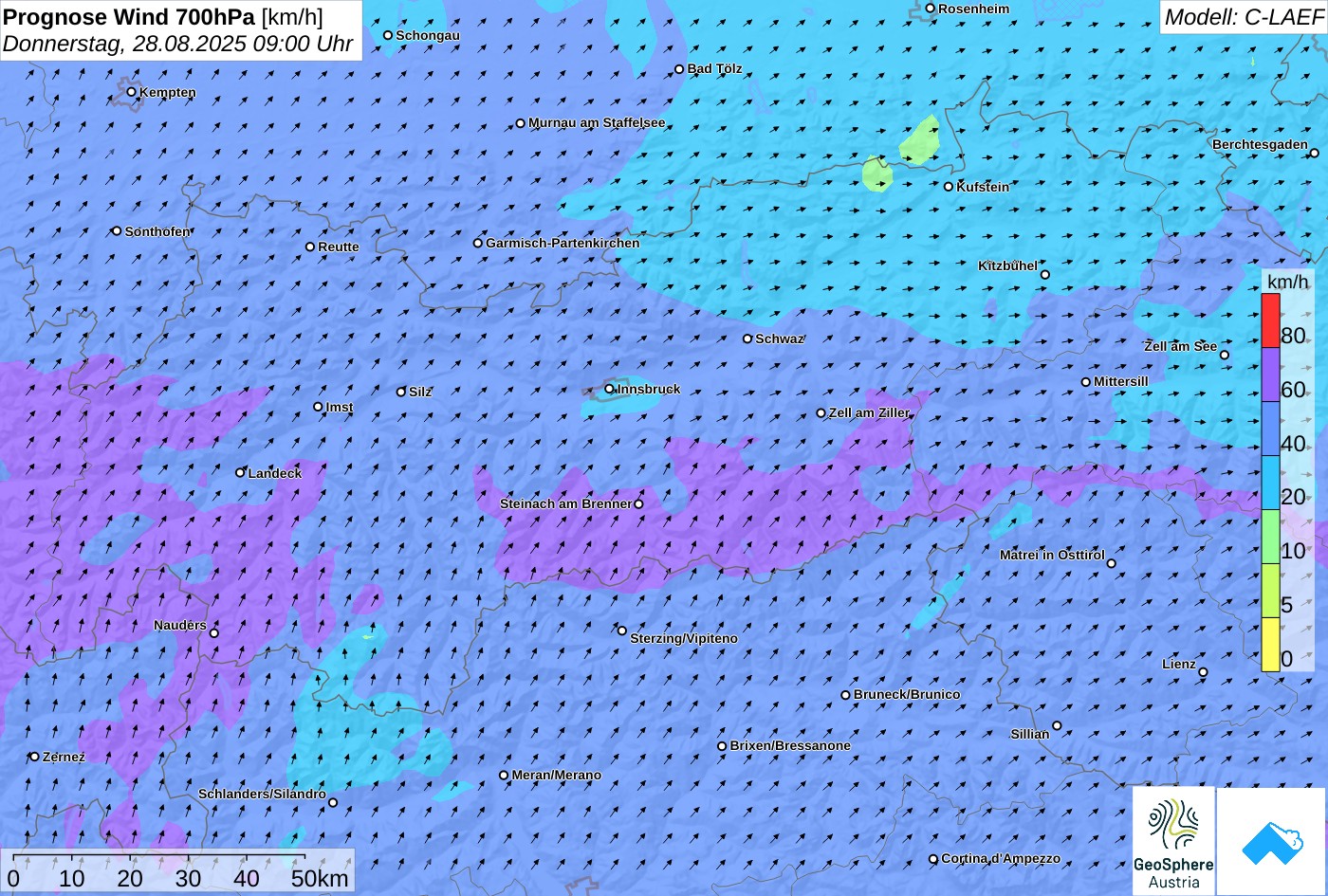This screenshot has height=896, width=1328.
Task: Click the "Zell am Ziller" label
Action: pyautogui.click(x=869, y=412)
